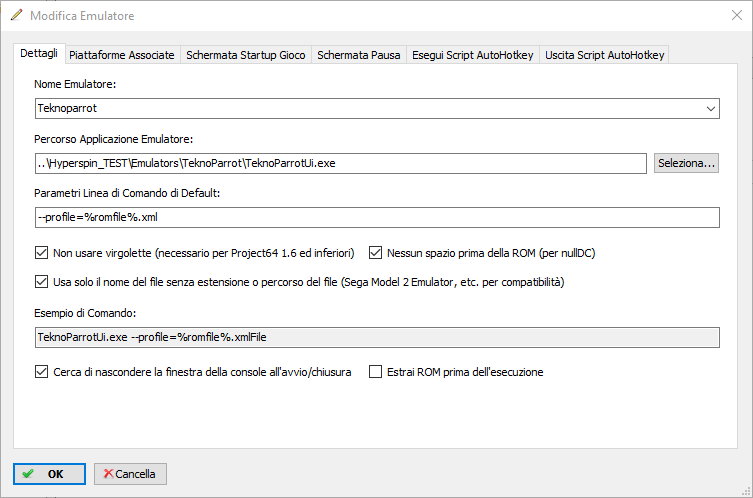Click the pencil icon in the title bar
The image size is (753, 498).
tap(16, 15)
